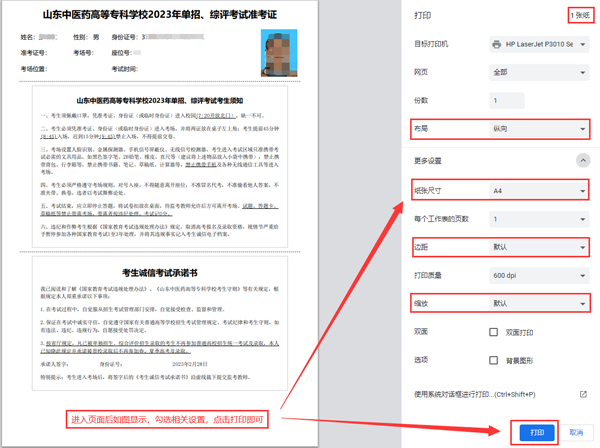Click the 份数 row label
600x448 pixels.
point(421,101)
